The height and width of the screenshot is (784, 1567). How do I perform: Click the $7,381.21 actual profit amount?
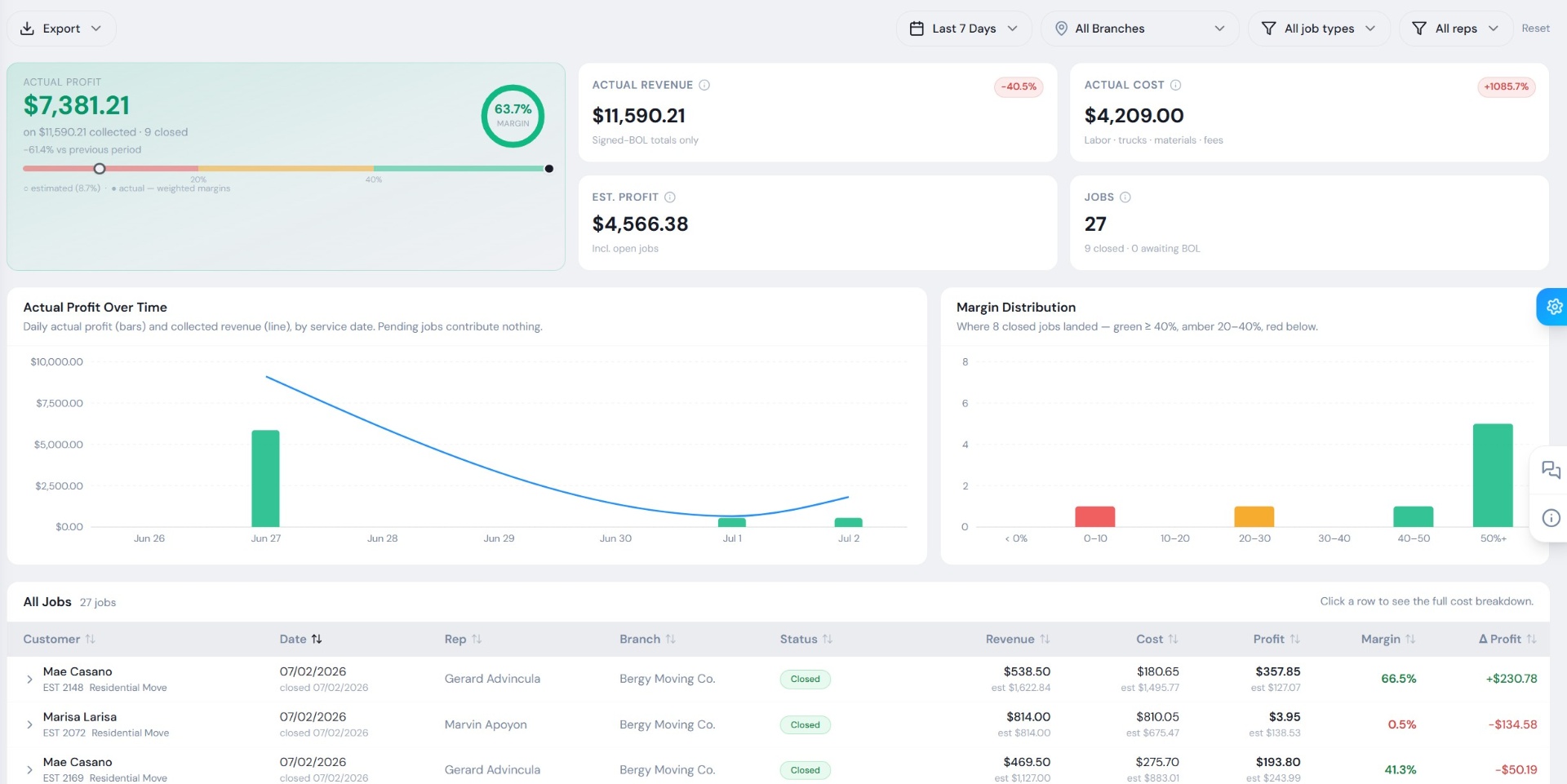(x=77, y=105)
